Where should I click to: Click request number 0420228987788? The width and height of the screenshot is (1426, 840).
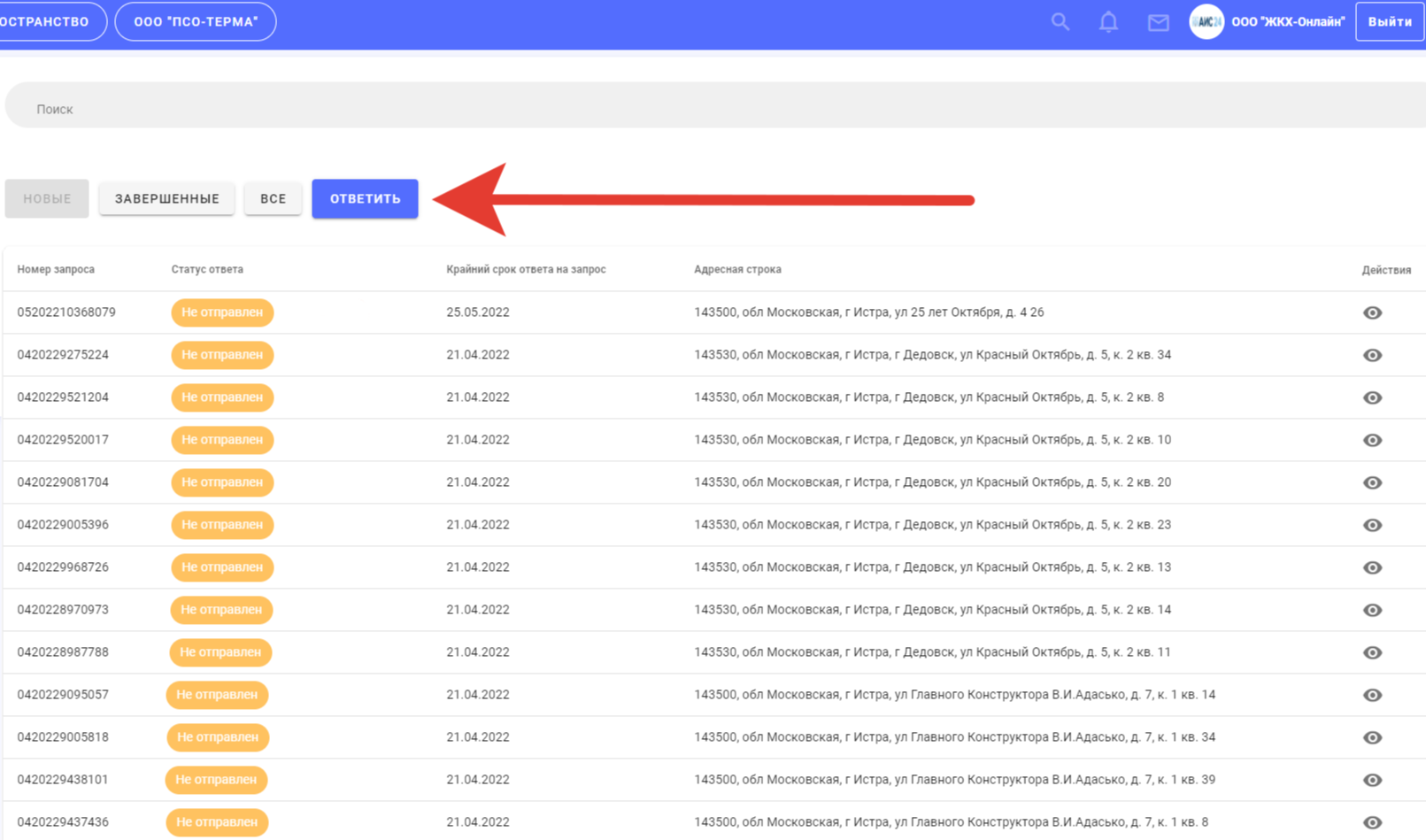pos(63,652)
